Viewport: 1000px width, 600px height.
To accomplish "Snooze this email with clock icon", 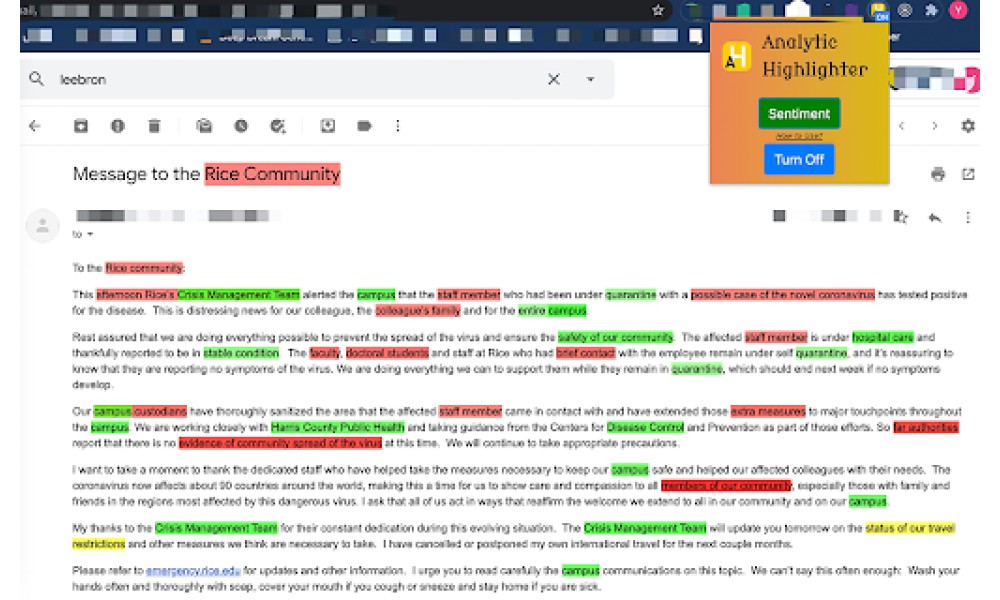I will [240, 126].
